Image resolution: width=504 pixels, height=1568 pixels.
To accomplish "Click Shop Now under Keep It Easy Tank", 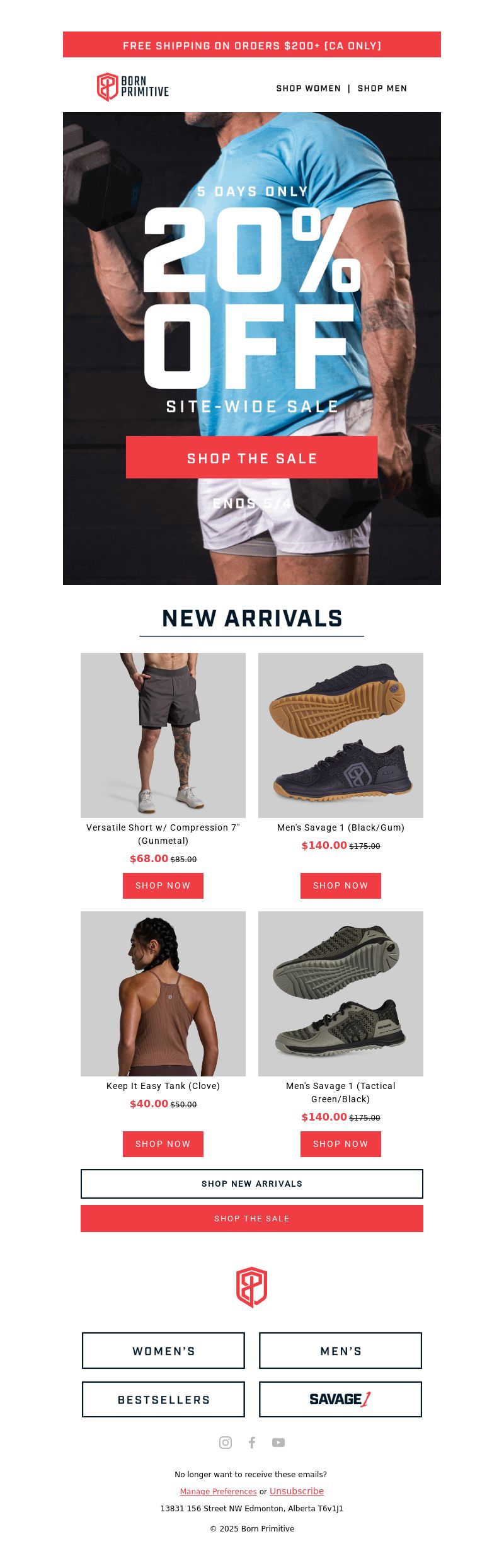I will coord(163,1144).
